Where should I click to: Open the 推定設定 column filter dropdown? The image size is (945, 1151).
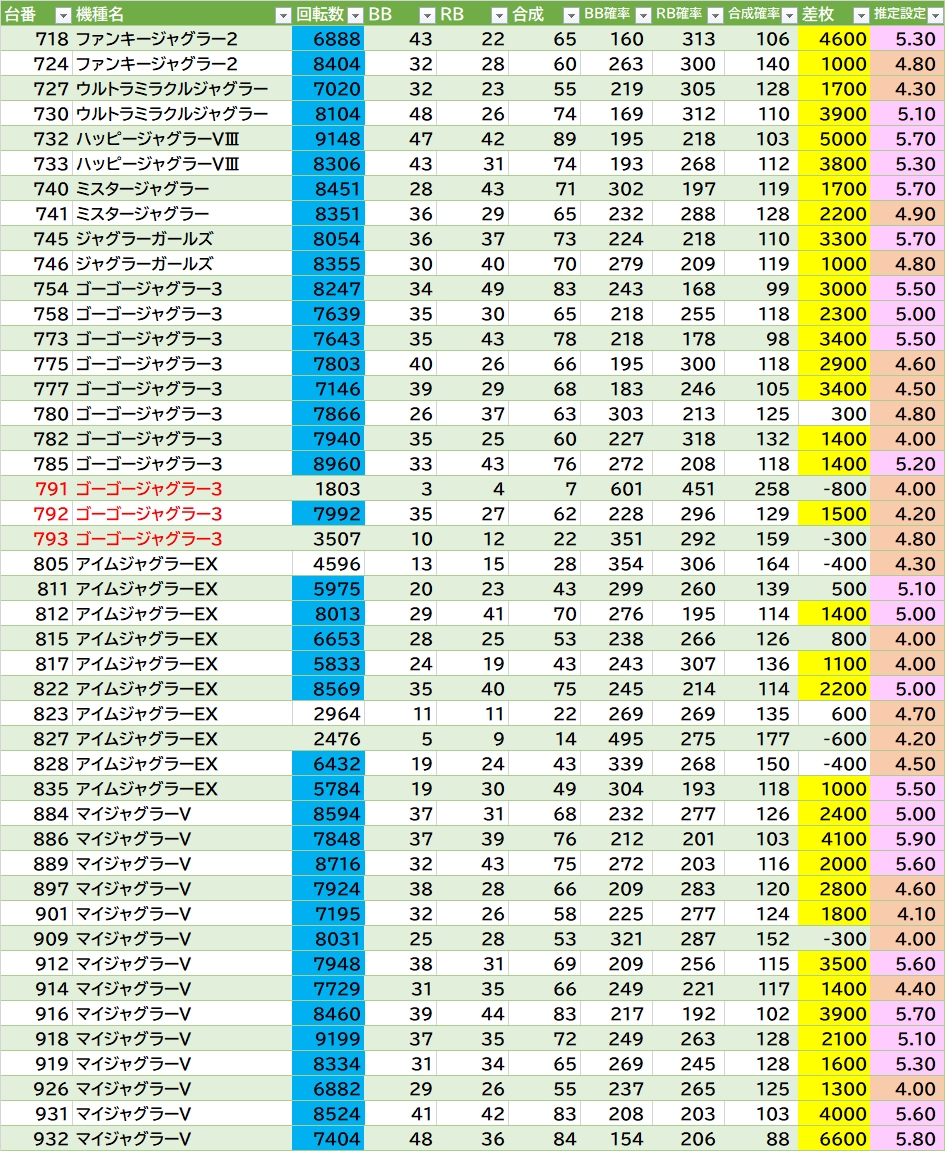click(x=935, y=15)
